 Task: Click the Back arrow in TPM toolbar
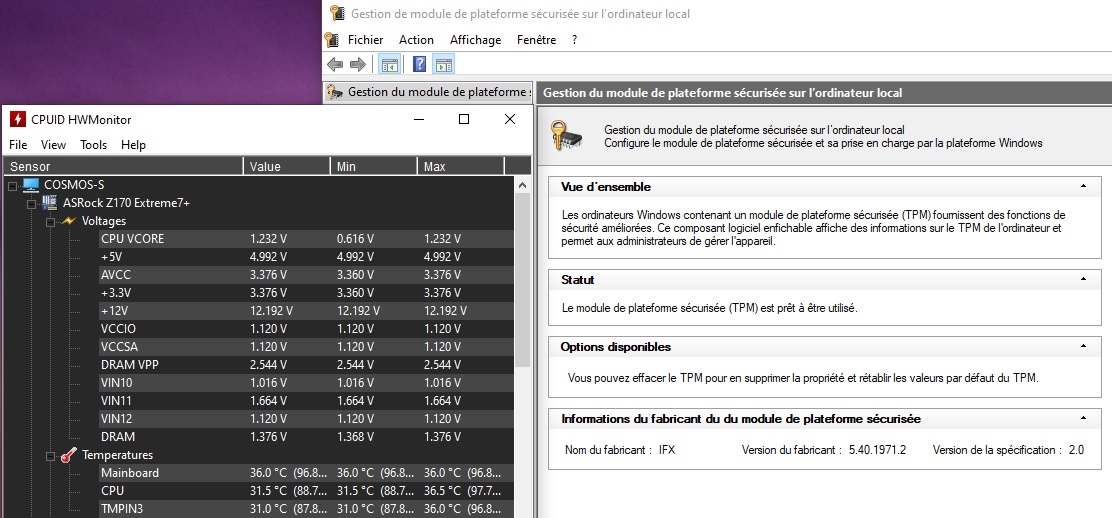pos(335,65)
